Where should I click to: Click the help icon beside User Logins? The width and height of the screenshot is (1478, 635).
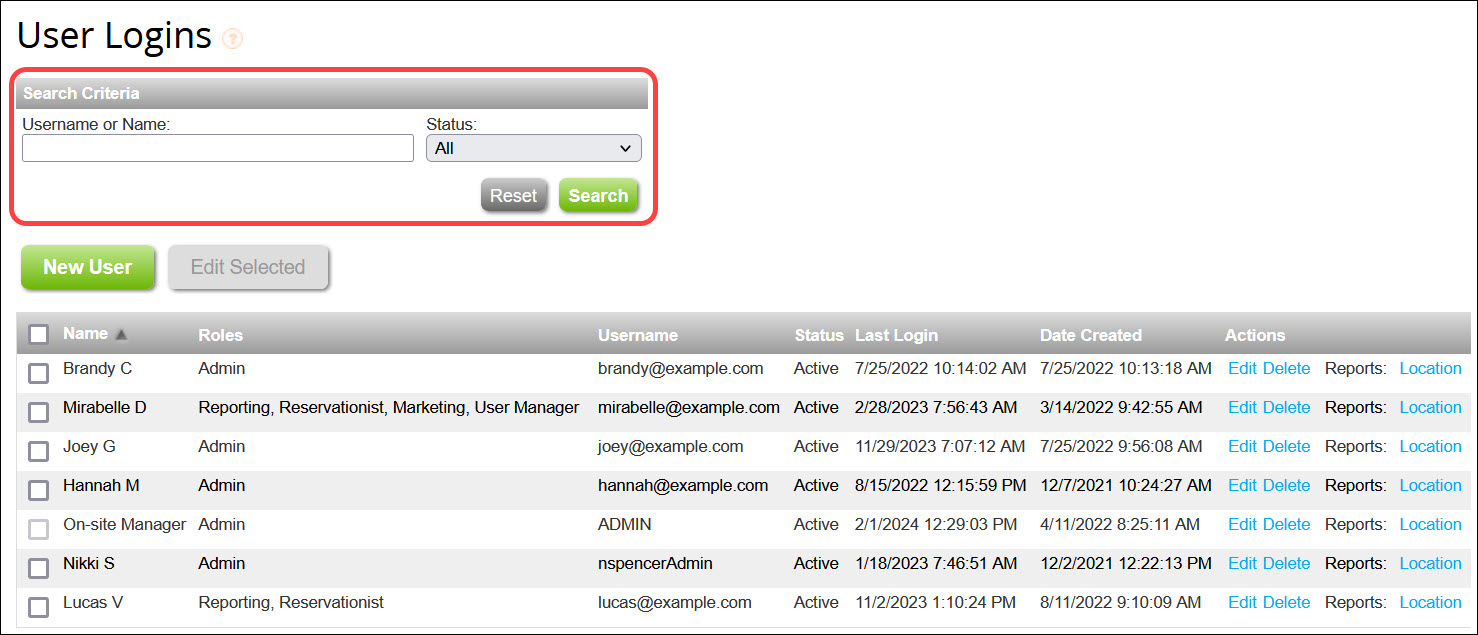tap(233, 37)
